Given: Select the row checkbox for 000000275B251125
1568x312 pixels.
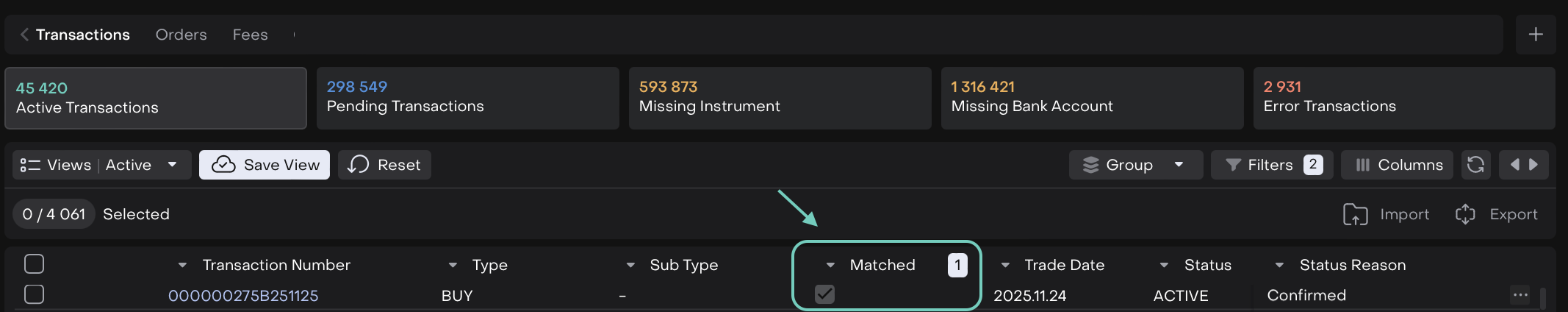Looking at the screenshot, I should click(35, 294).
